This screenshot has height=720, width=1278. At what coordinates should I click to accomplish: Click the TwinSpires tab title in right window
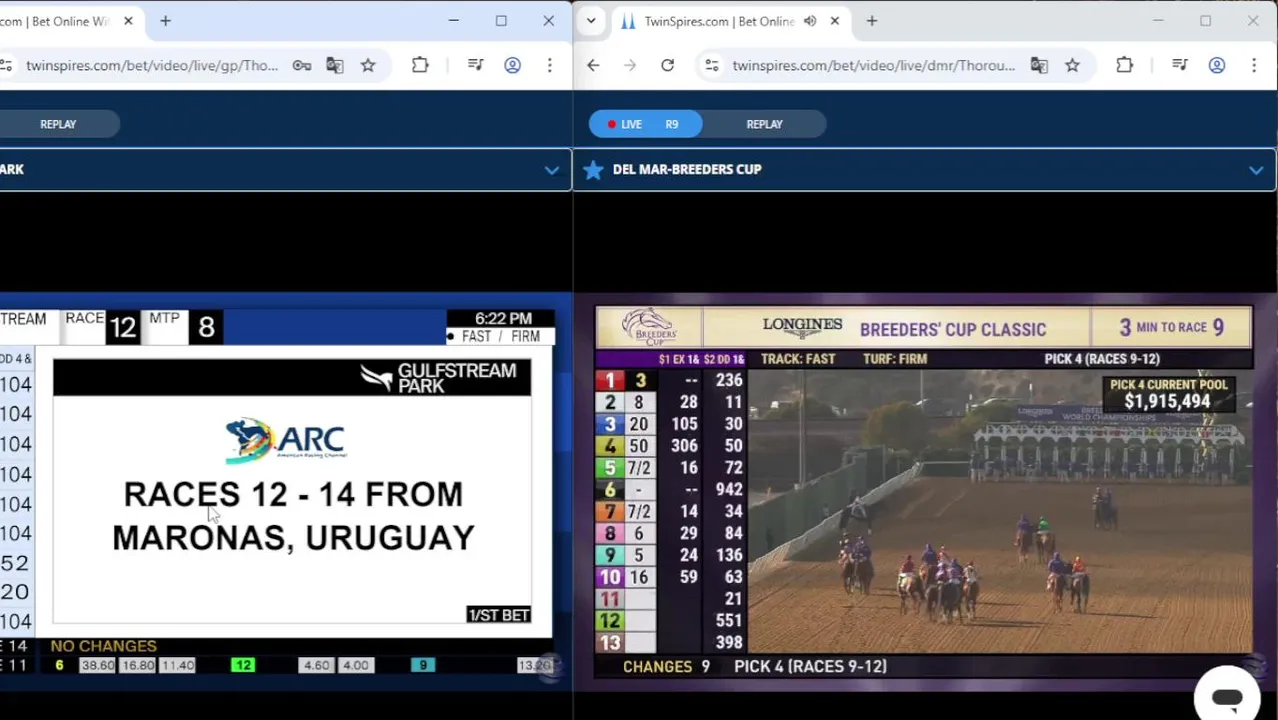pyautogui.click(x=719, y=21)
